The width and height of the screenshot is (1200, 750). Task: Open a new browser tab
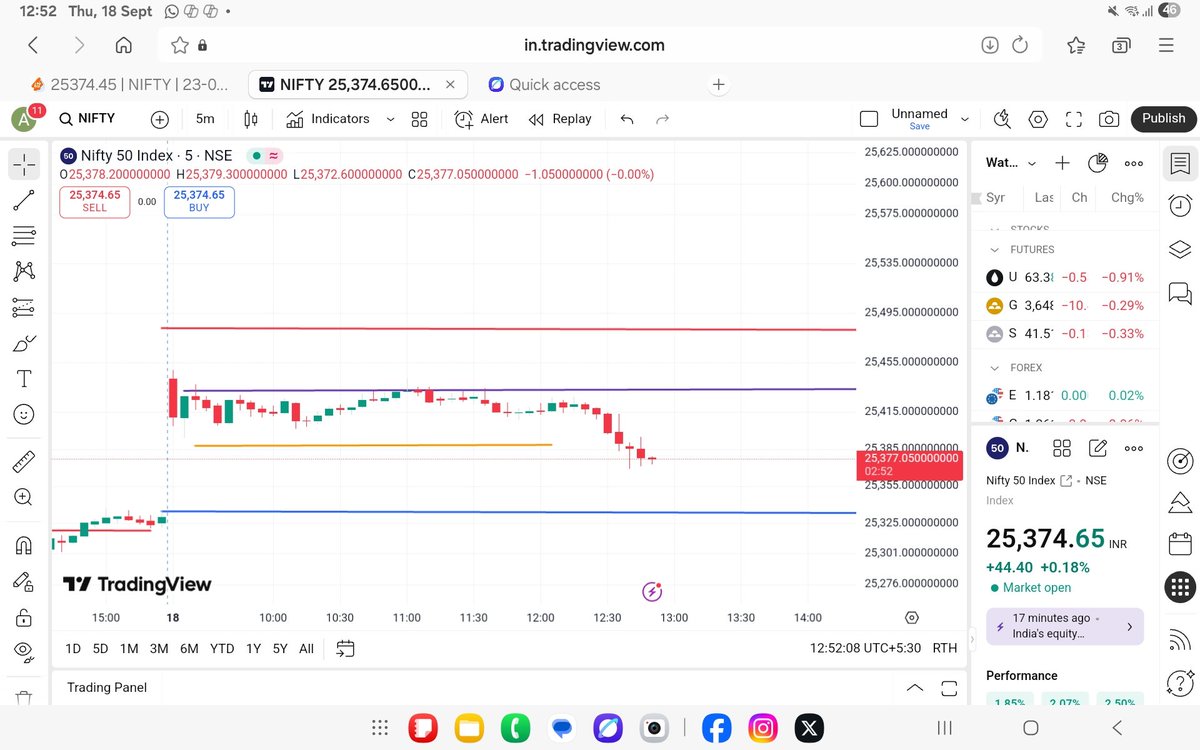click(718, 85)
